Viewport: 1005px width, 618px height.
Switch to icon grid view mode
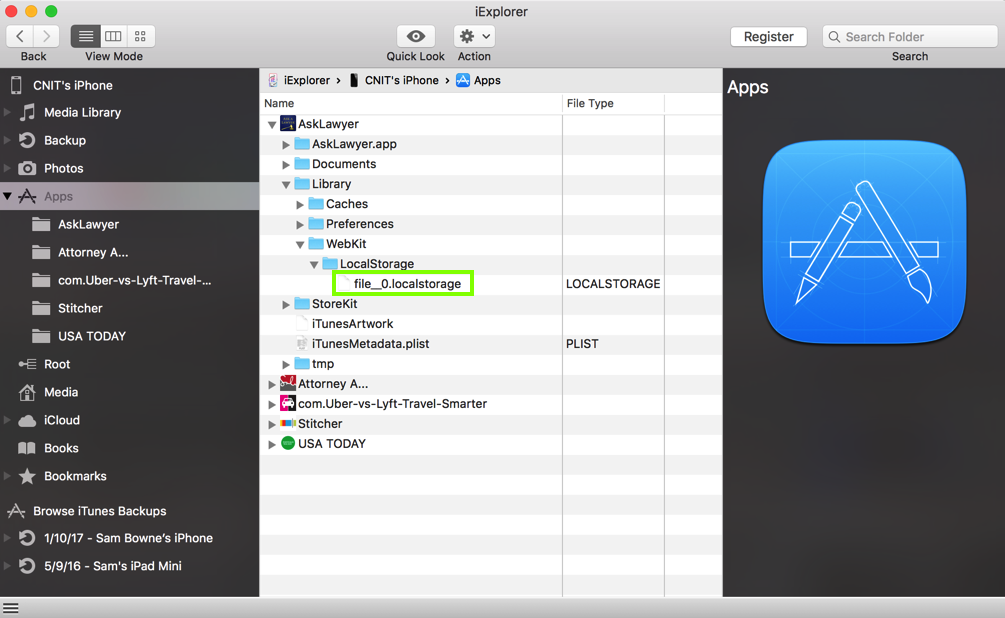(x=140, y=37)
